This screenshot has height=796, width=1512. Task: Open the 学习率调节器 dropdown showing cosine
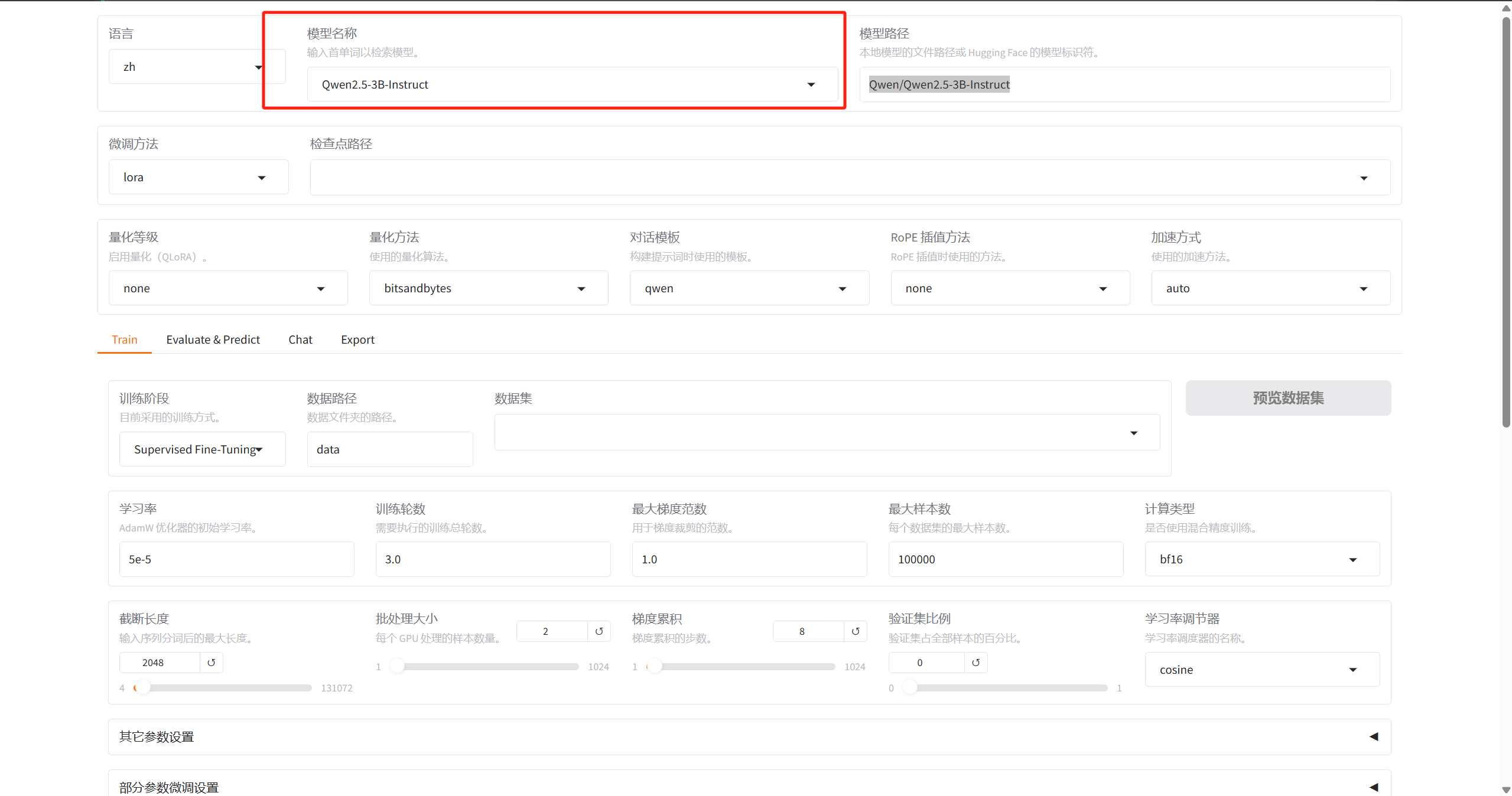point(1262,670)
